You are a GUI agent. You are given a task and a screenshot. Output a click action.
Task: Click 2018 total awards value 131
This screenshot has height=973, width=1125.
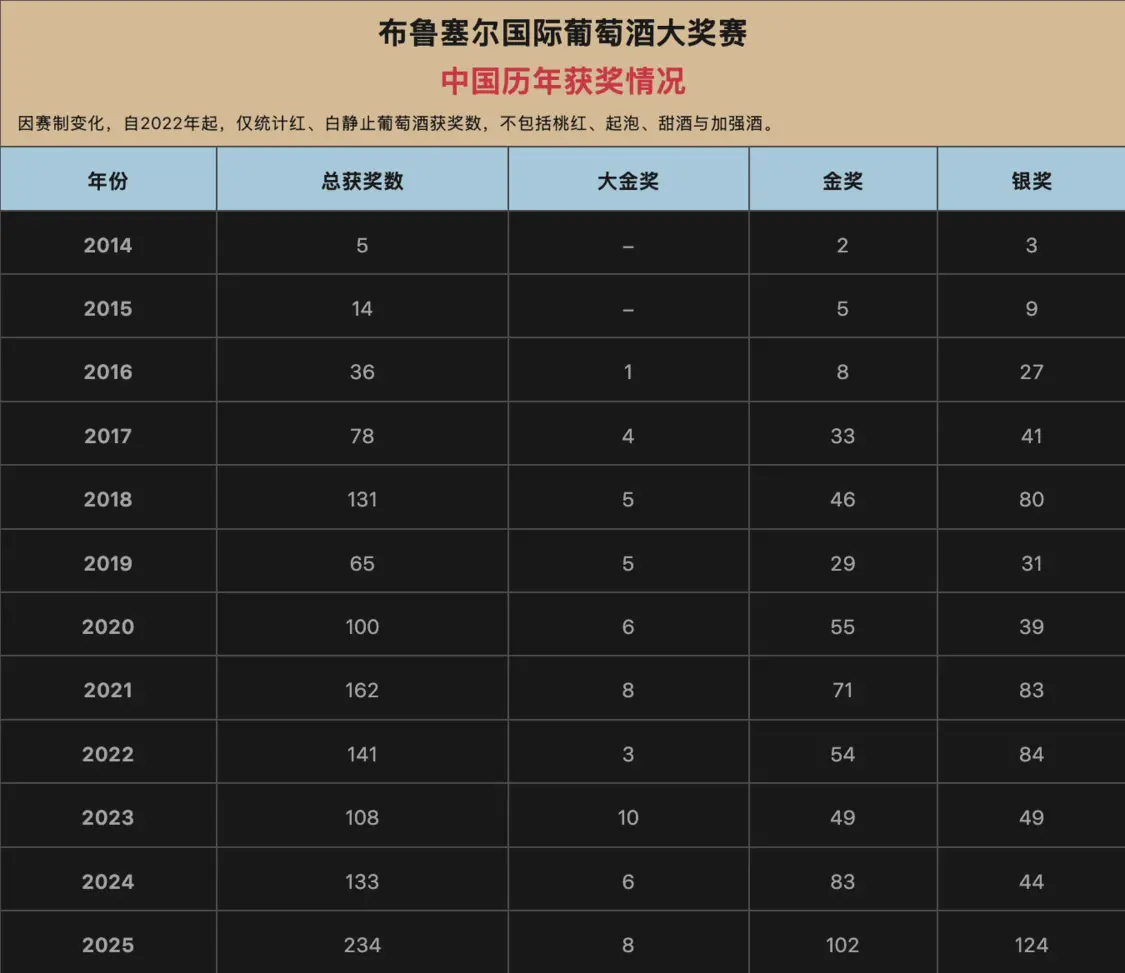pyautogui.click(x=362, y=499)
